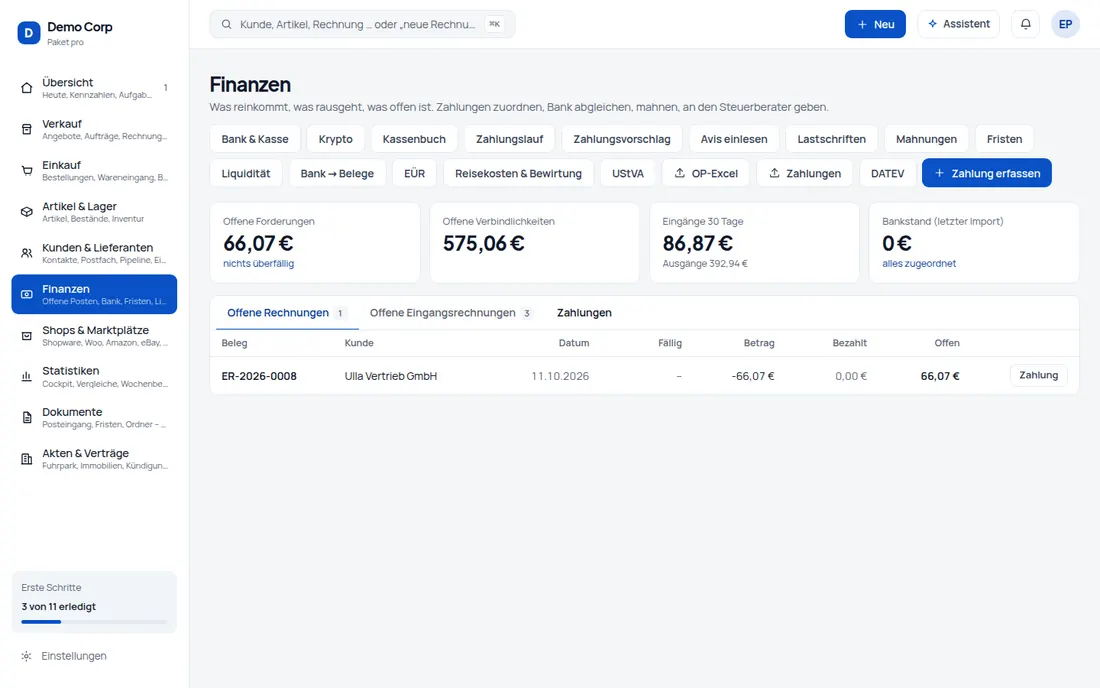Image resolution: width=1100 pixels, height=688 pixels.
Task: Open notifications with the bell icon
Action: tap(1026, 24)
